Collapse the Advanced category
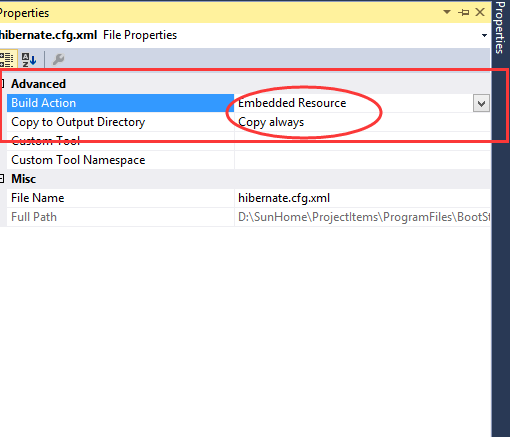This screenshot has height=437, width=510. (2, 84)
